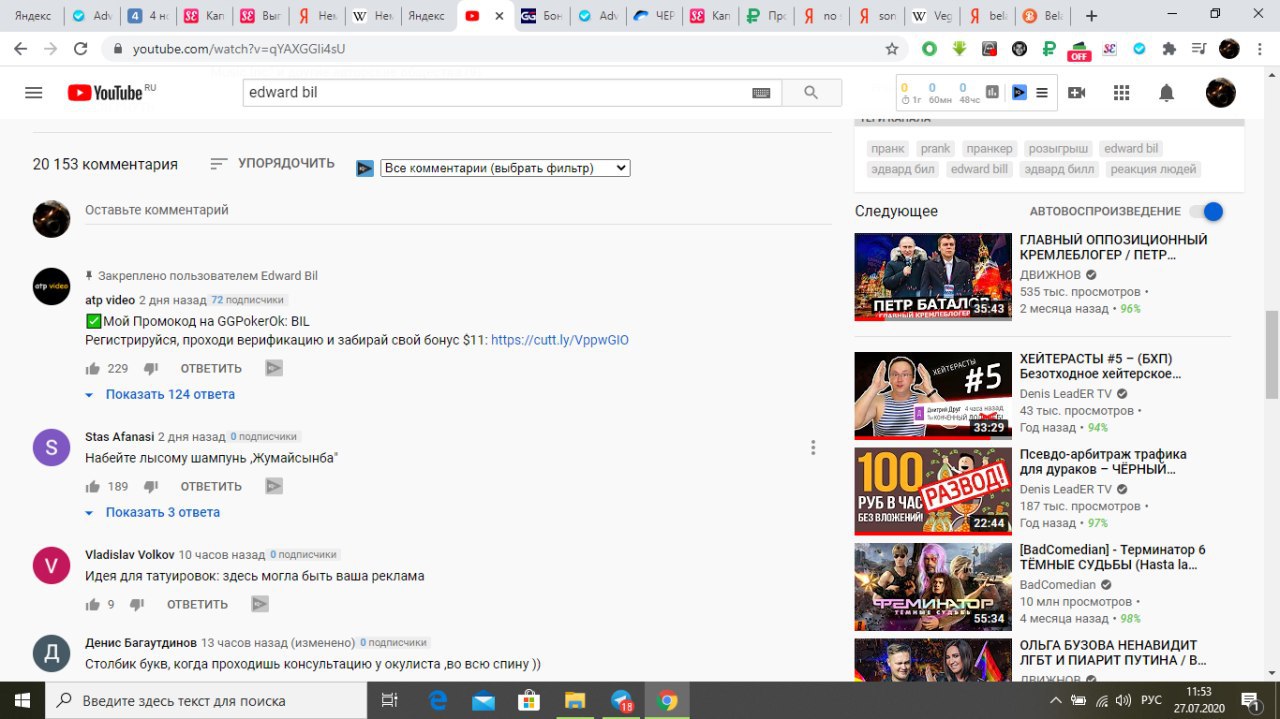This screenshot has height=719, width=1280.
Task: Dislike the atp video pinned comment
Action: 151,368
